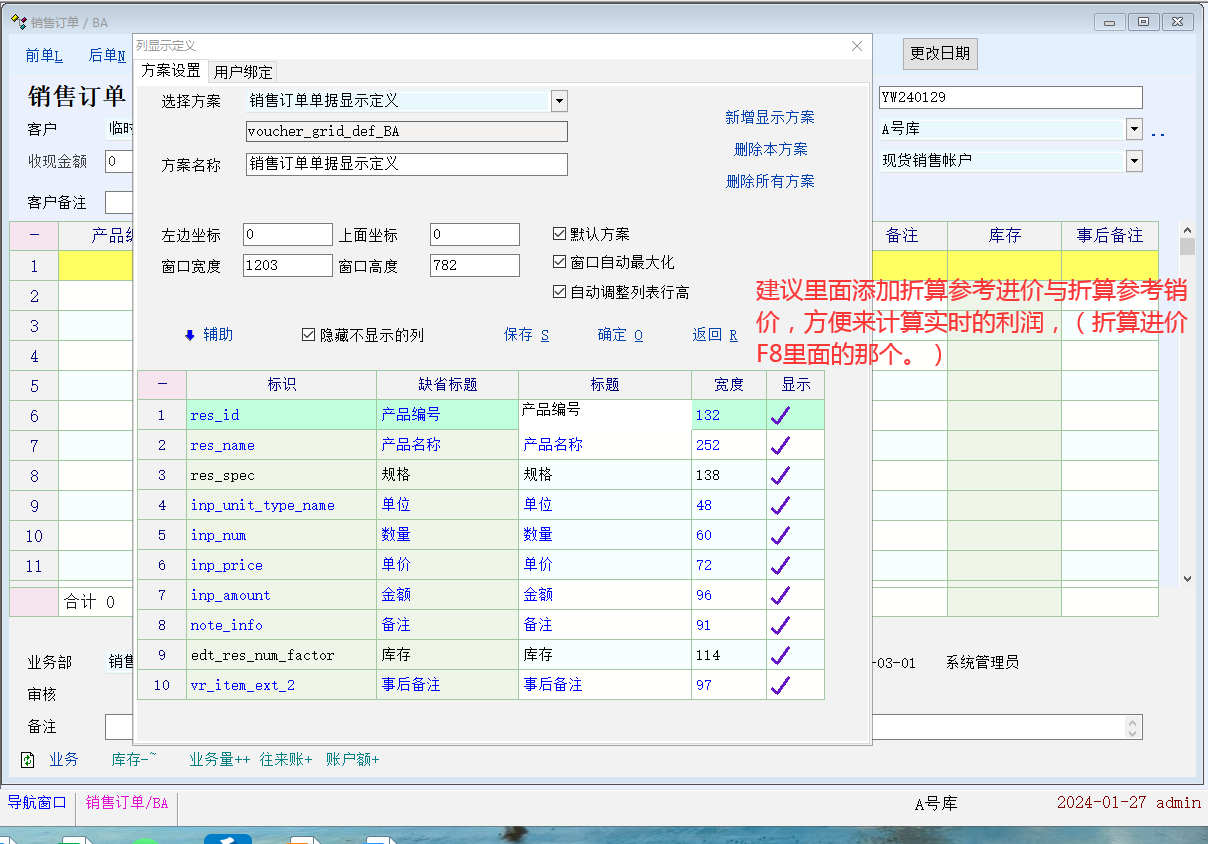Image resolution: width=1208 pixels, height=844 pixels.
Task: Uncheck the 默认方案 checkbox
Action: tap(560, 234)
